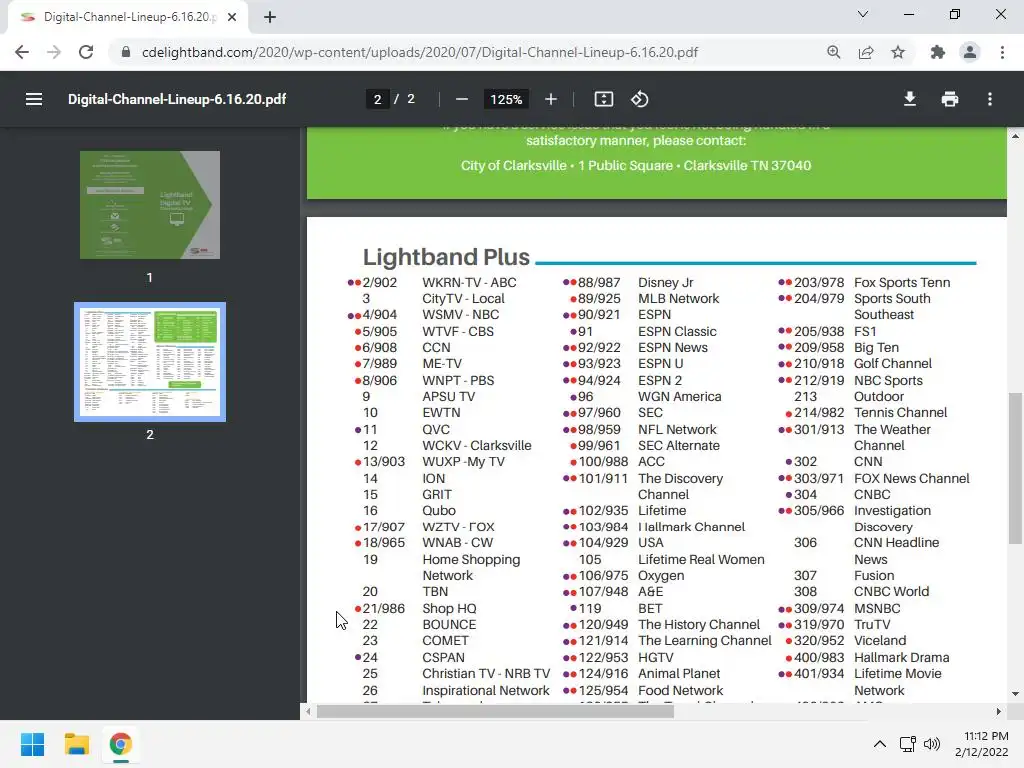This screenshot has width=1024, height=768.
Task: Rotate the document counterclockwise
Action: coord(639,99)
